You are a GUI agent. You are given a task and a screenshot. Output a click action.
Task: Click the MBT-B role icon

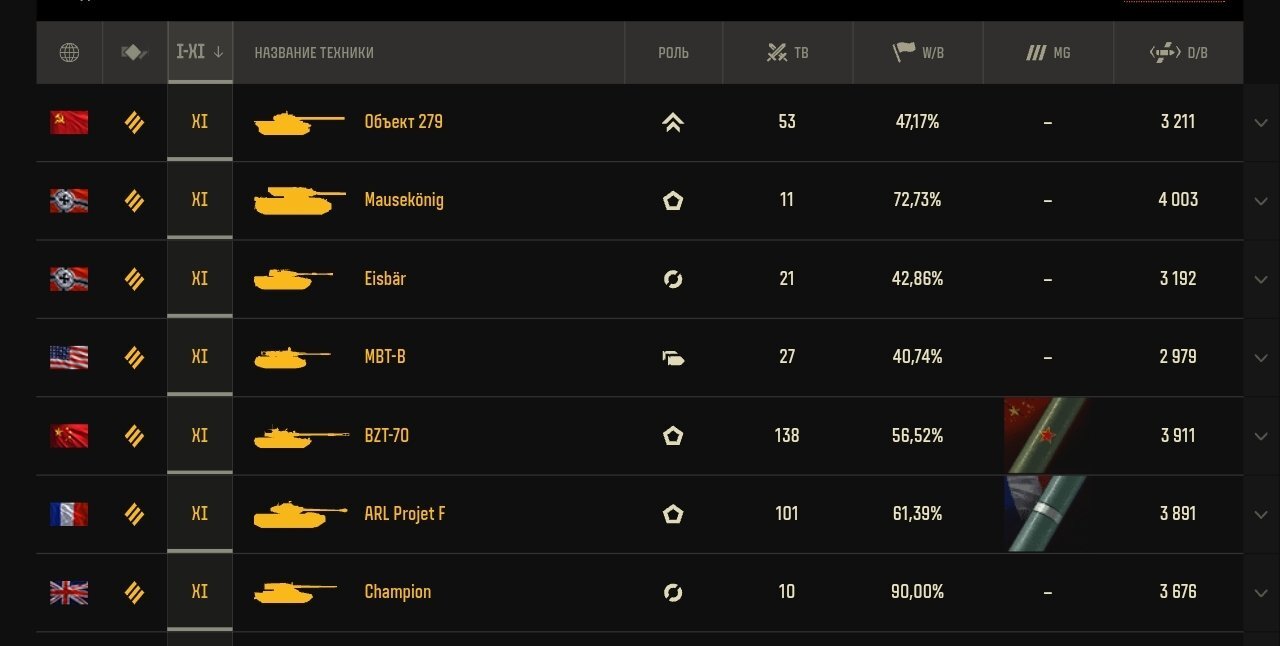673,357
